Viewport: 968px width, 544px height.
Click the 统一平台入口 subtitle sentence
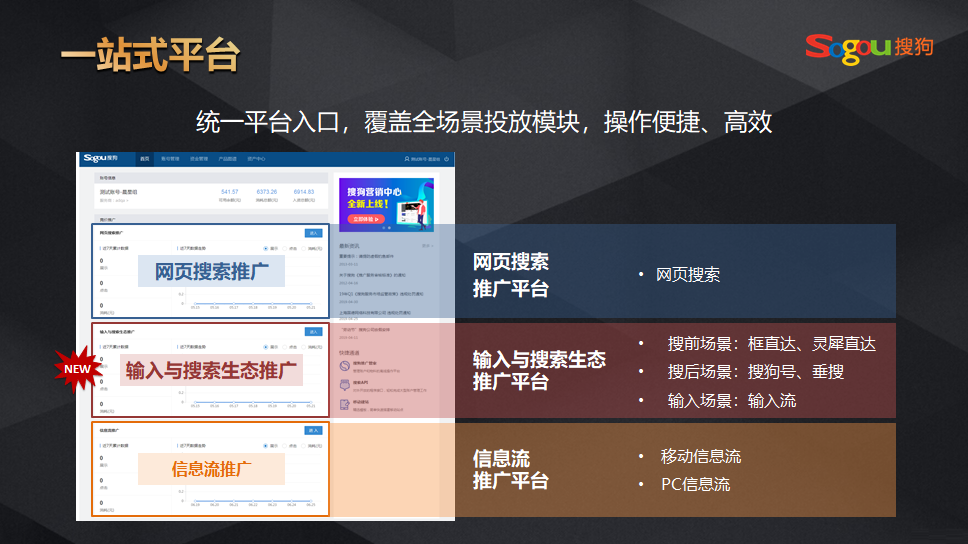tap(483, 122)
